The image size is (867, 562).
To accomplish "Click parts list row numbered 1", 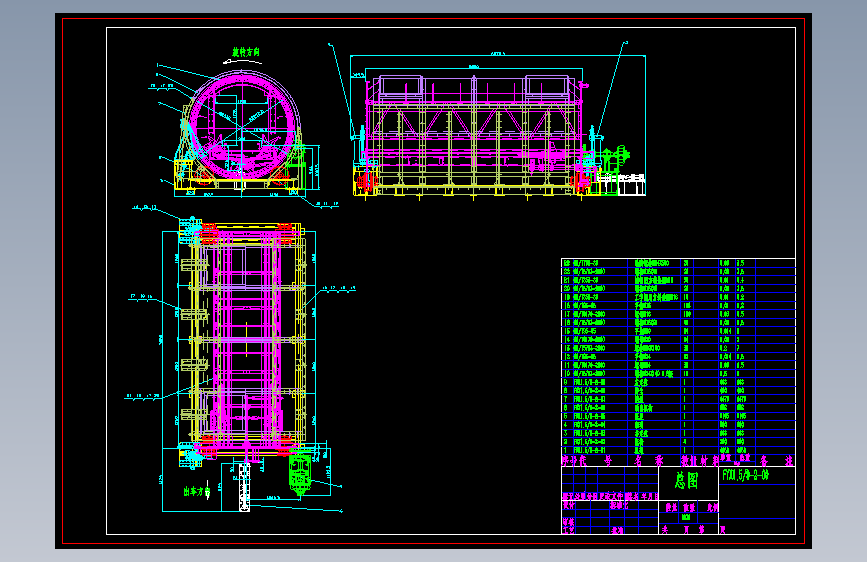I will [678, 451].
